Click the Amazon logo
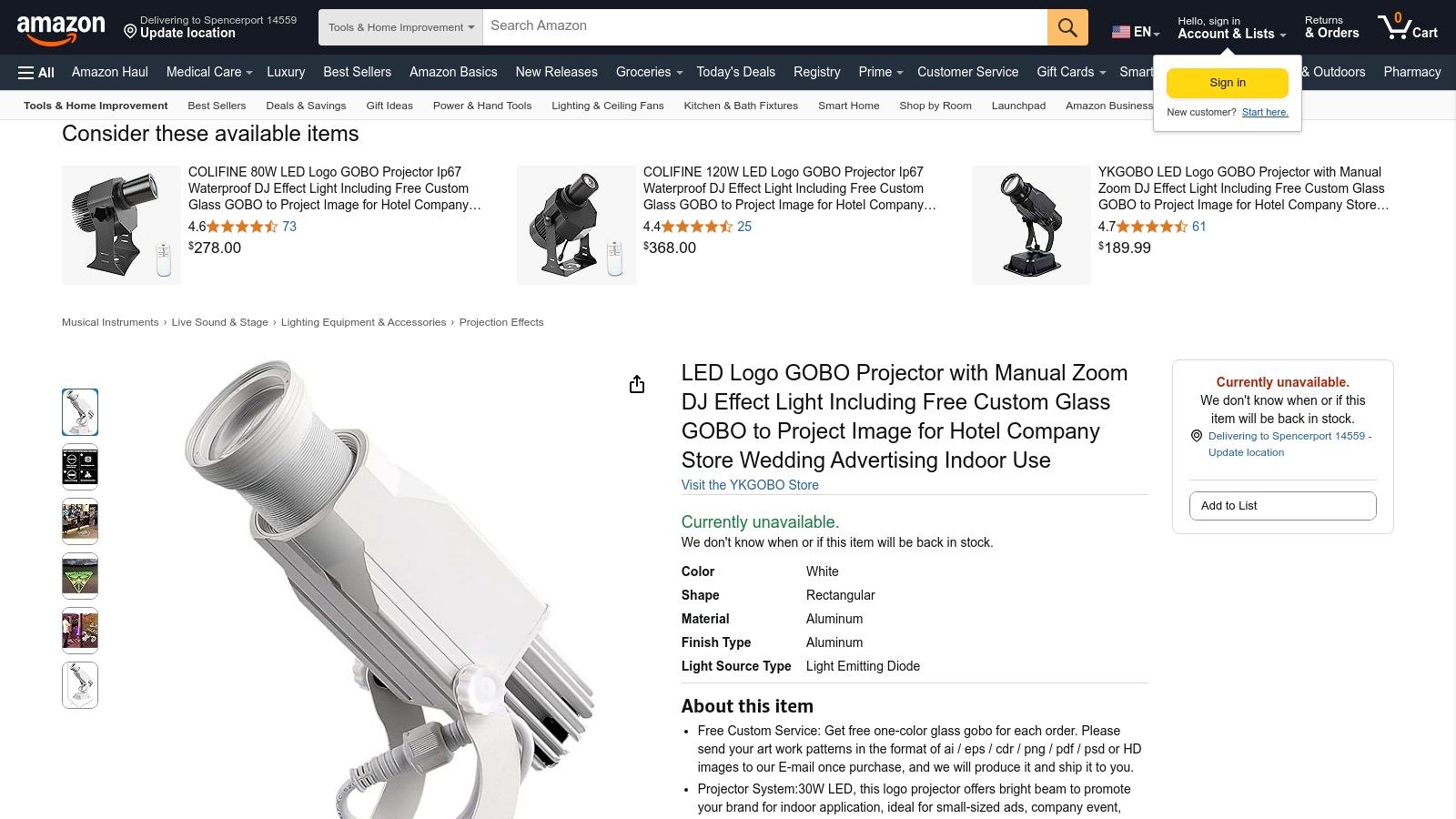Image resolution: width=1456 pixels, height=819 pixels. [x=61, y=29]
